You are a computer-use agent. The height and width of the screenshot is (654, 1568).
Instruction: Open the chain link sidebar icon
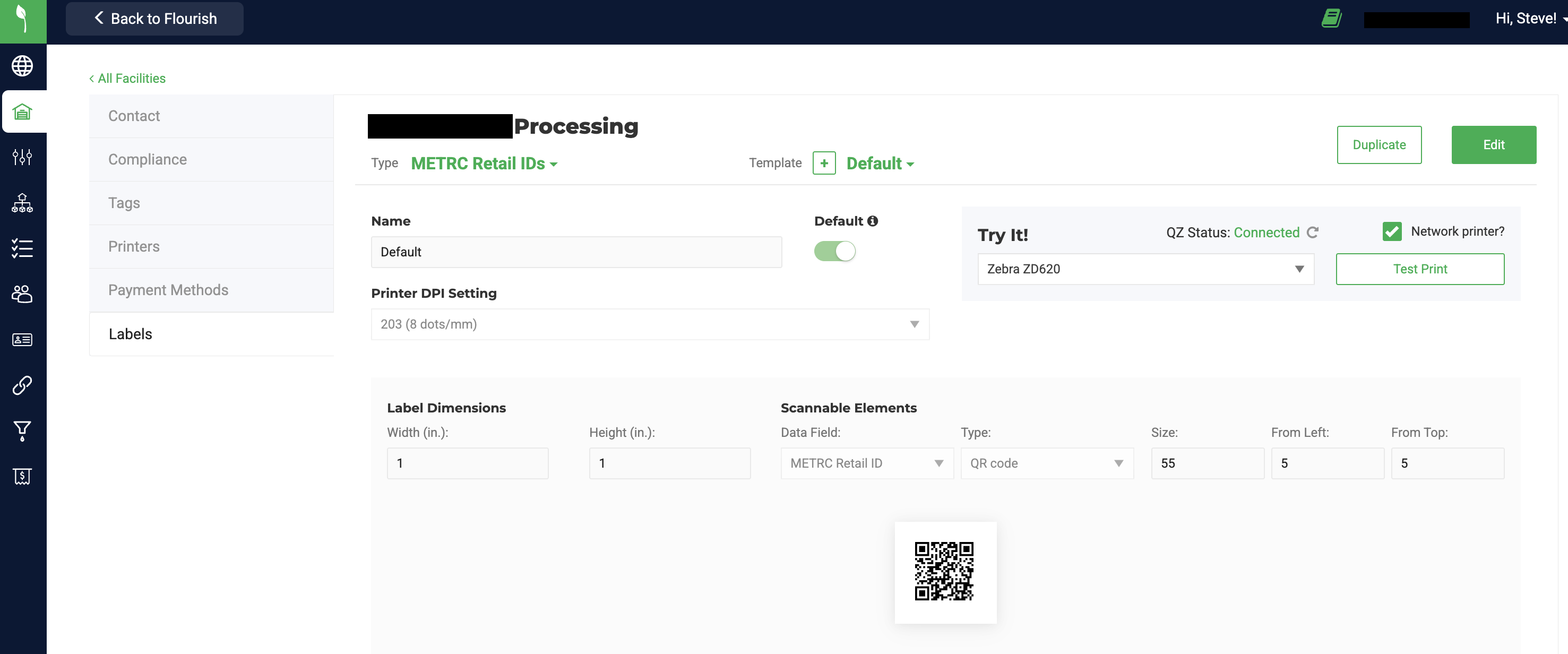pyautogui.click(x=22, y=385)
